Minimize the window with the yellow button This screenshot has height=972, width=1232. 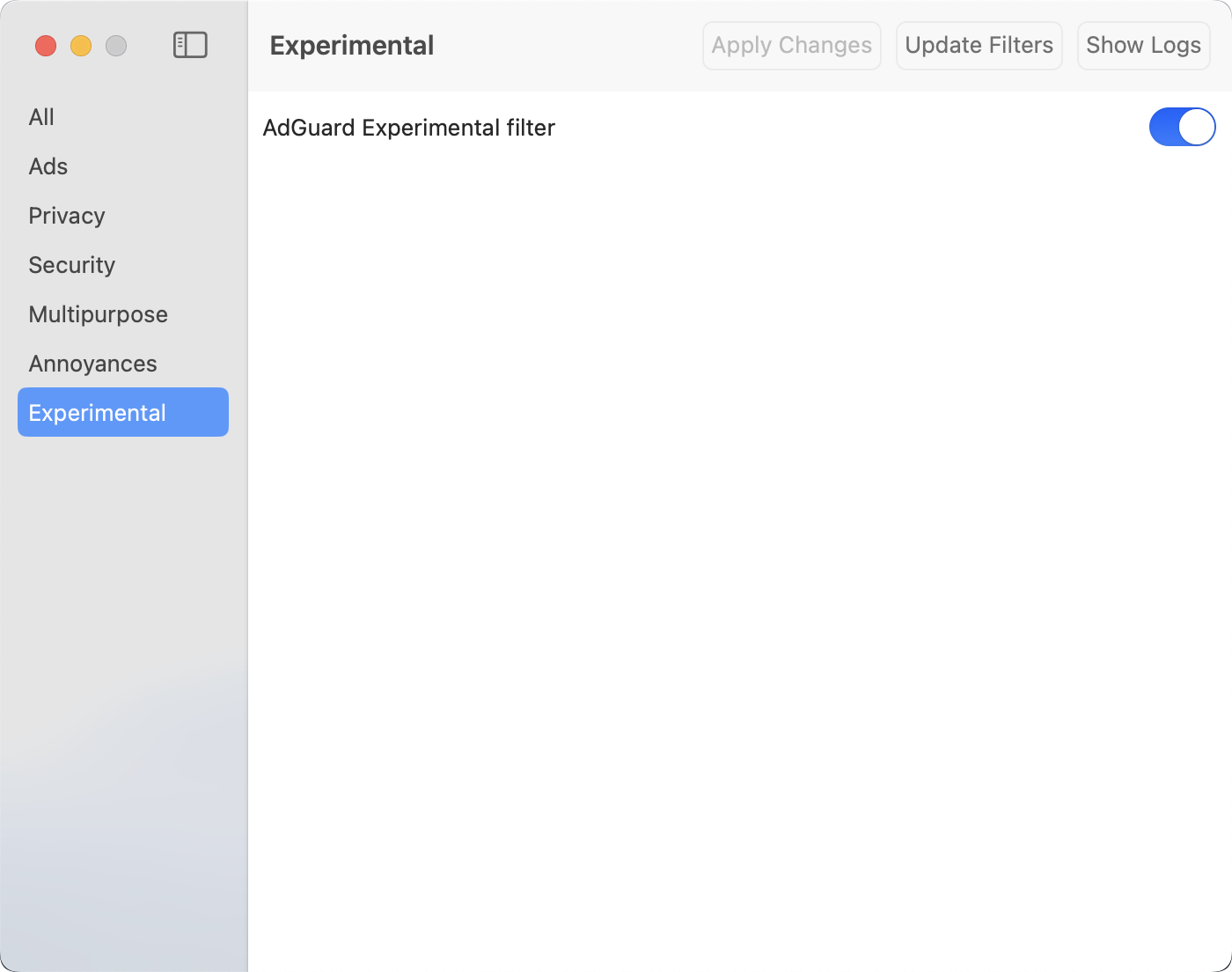pos(81,46)
